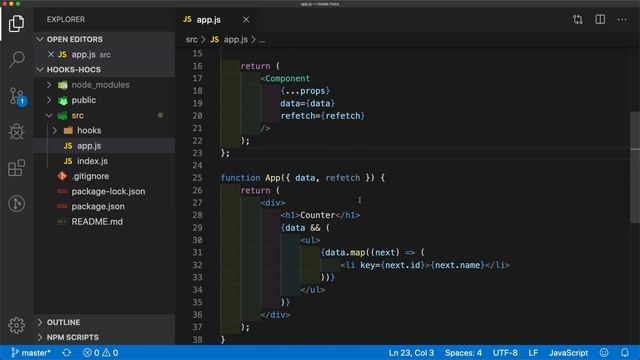640x360 pixels.
Task: Click the editor vertical scrollbar thumb
Action: click(635, 167)
